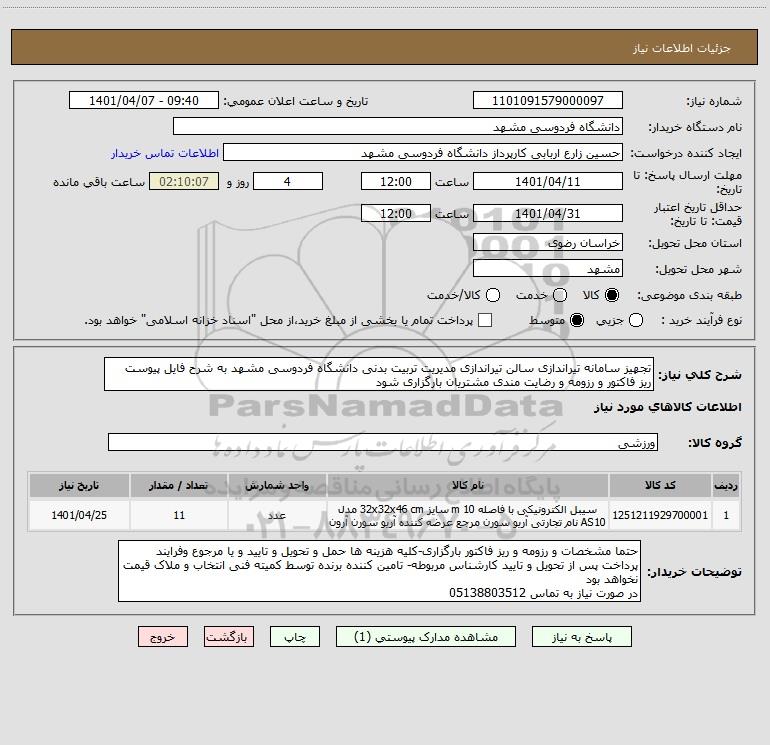Click the کد کالا column header

[x=660, y=485]
